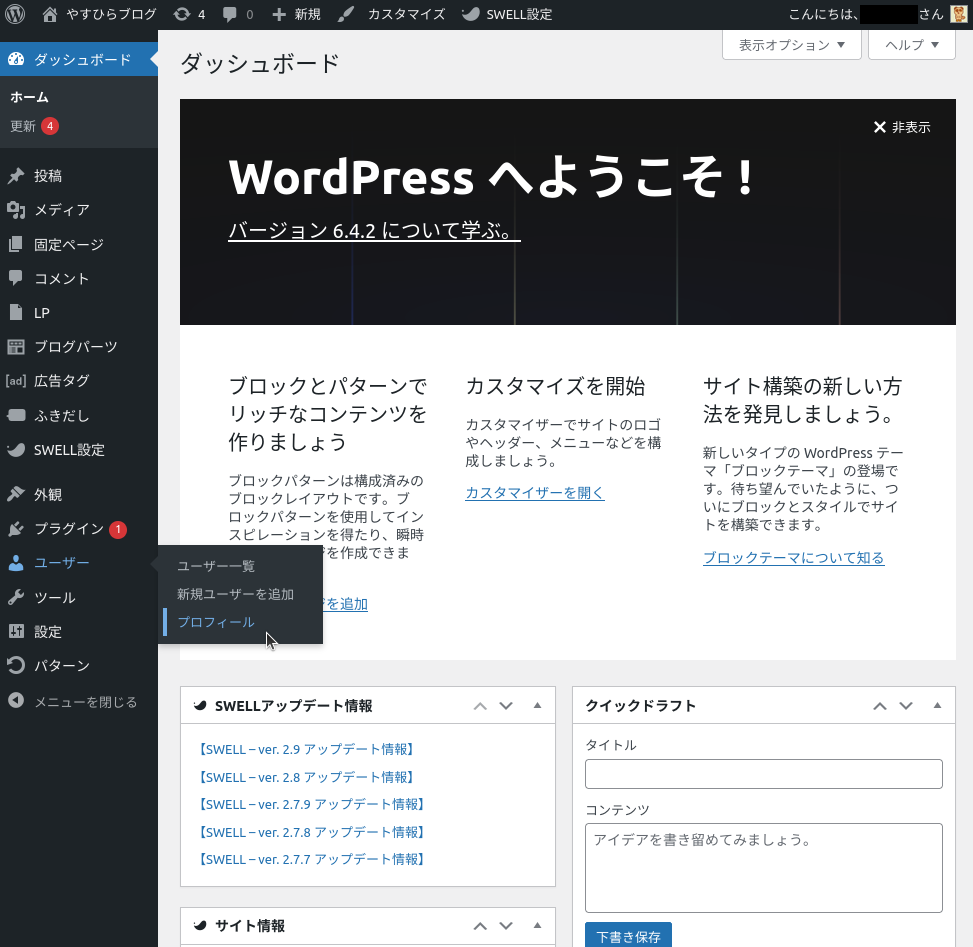Open the カスタマイザーを開く link
The height and width of the screenshot is (947, 973).
coord(534,493)
